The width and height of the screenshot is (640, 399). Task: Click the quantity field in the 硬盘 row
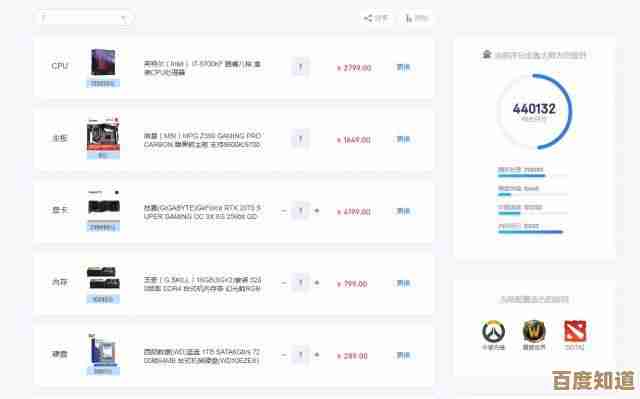[300, 355]
